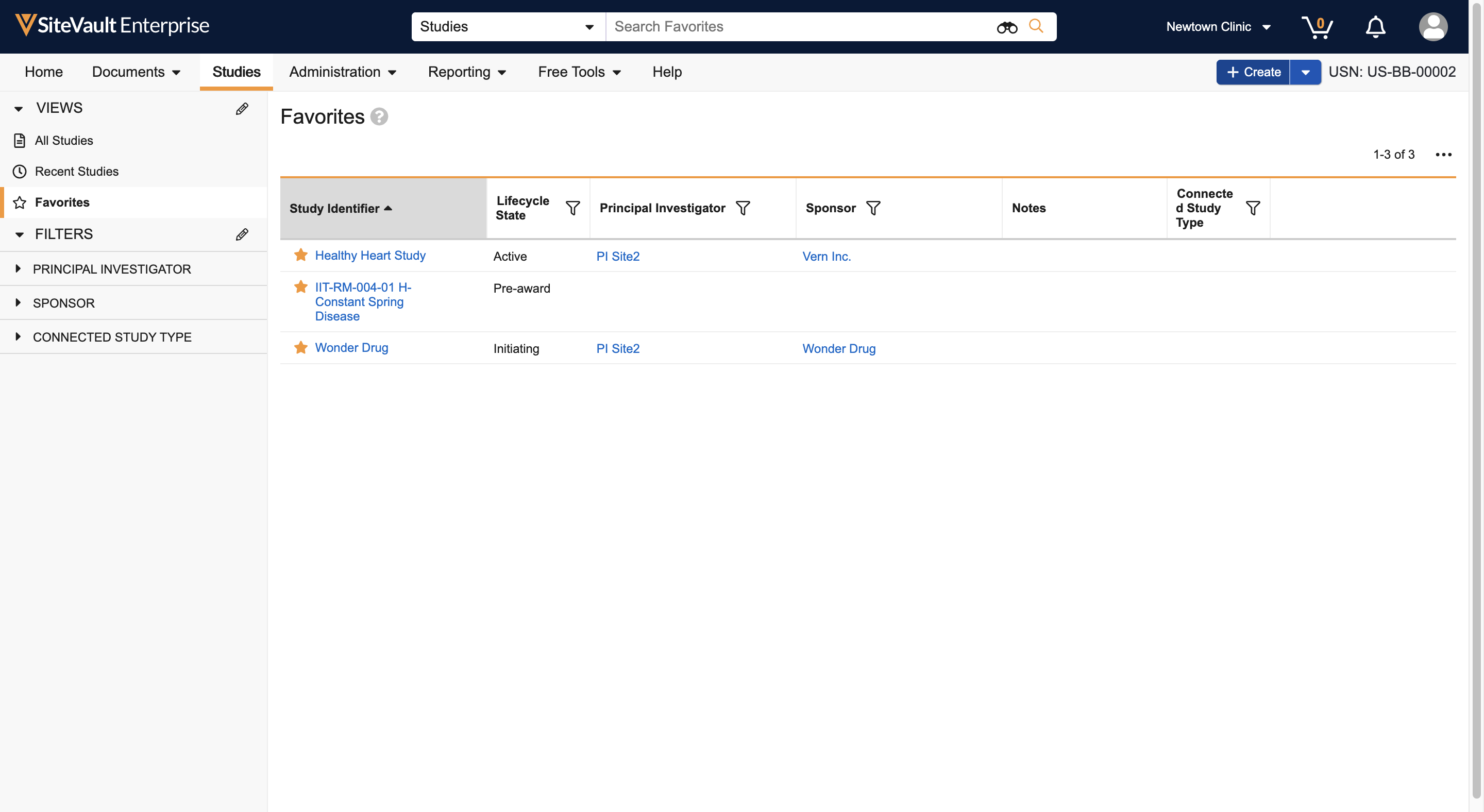Open the Healthy Heart Study link

[370, 255]
